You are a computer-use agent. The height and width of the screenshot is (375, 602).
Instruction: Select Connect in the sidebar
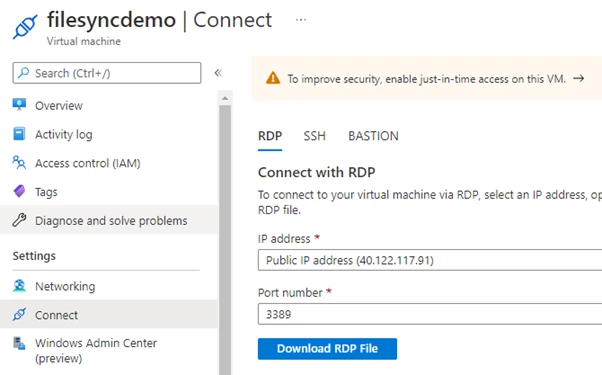point(109,314)
